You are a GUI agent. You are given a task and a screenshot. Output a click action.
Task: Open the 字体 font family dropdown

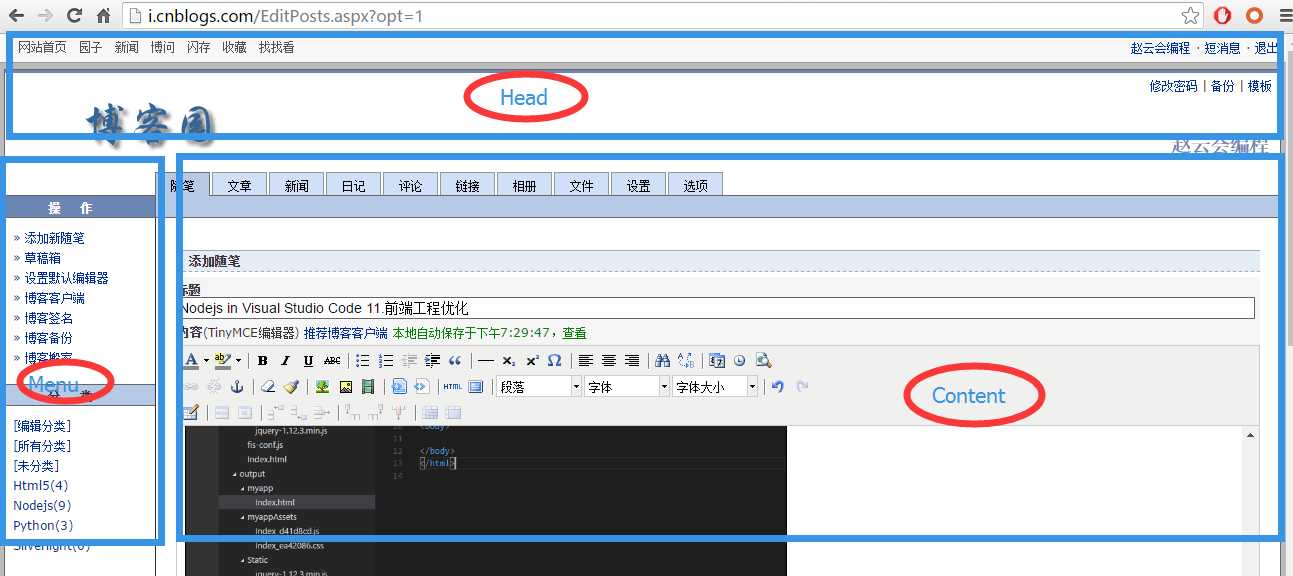[627, 387]
